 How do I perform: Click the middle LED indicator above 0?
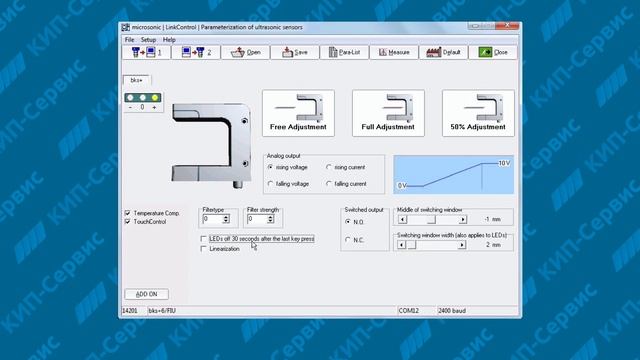[x=142, y=98]
